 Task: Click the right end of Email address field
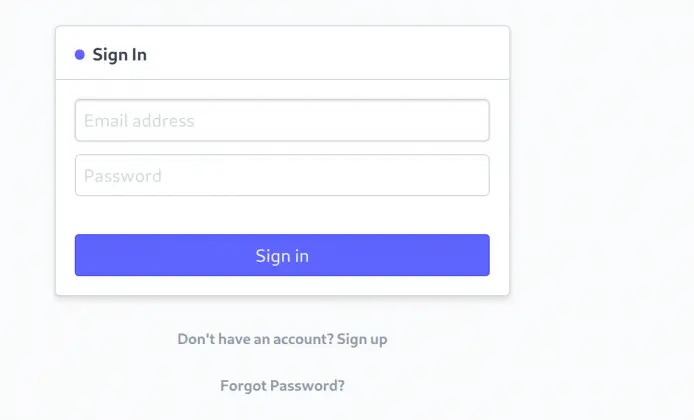click(470, 121)
